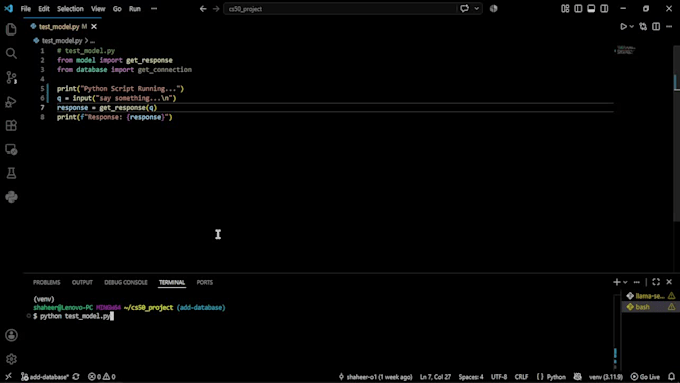
Task: Click the venv (3.11.9) interpreter selector
Action: point(606,376)
